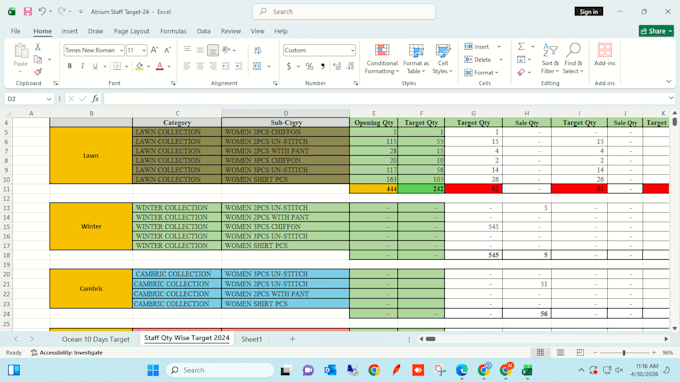Toggle Italic formatting

coord(82,66)
